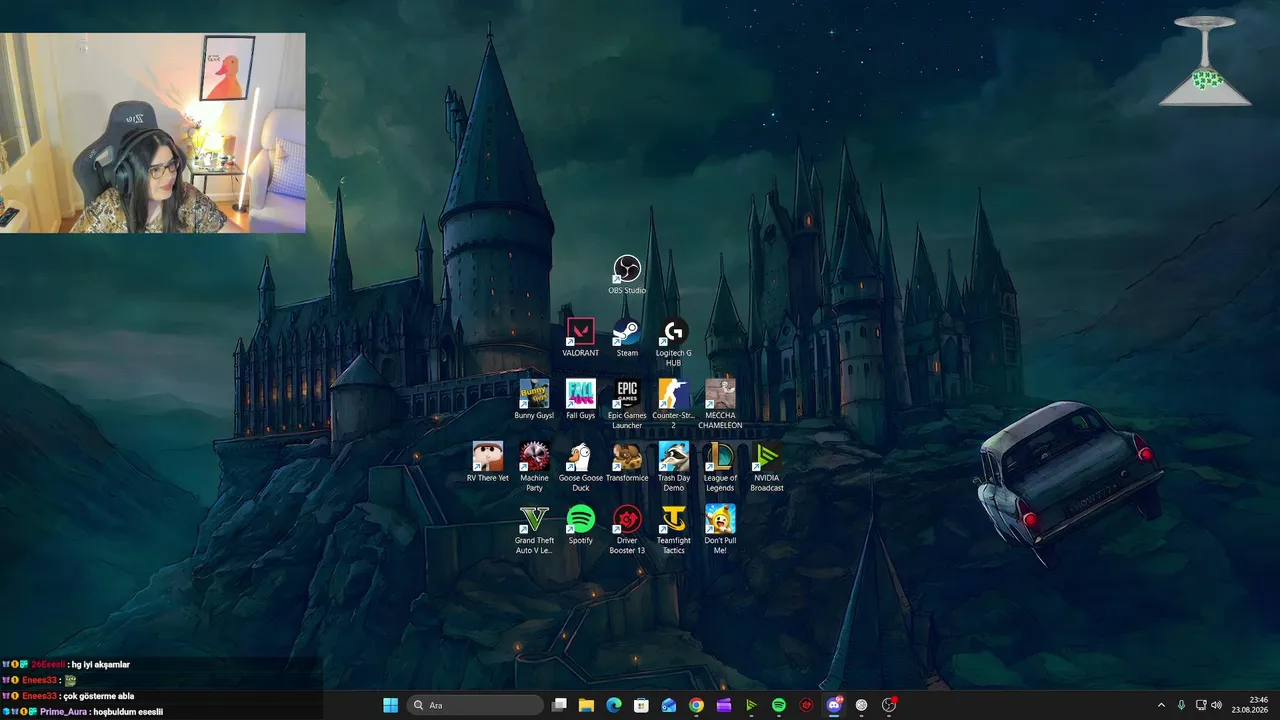
Task: Click the Goose Goose Duck icon
Action: click(581, 467)
